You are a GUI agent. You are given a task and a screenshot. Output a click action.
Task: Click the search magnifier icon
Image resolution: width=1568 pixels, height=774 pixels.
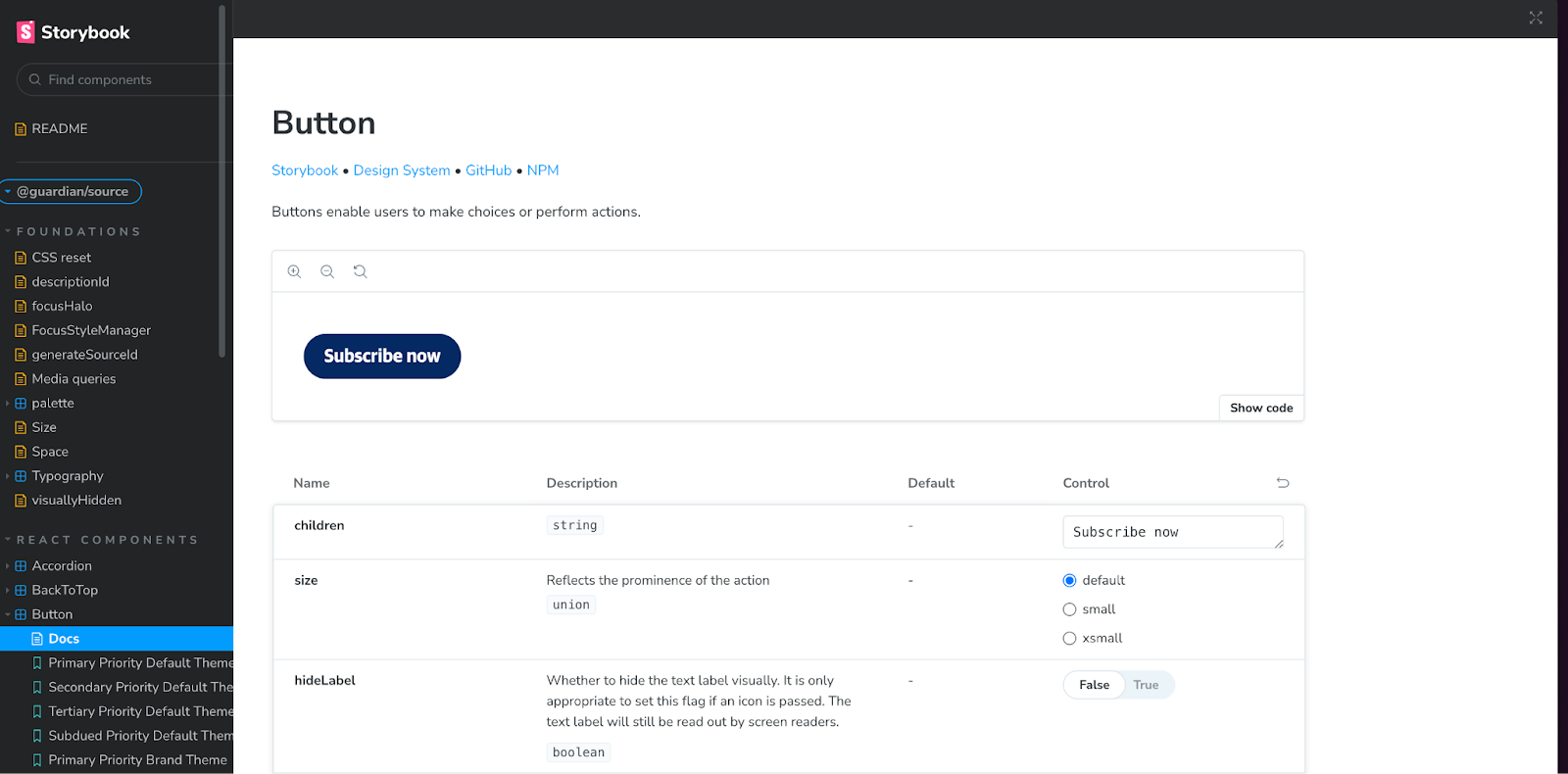[x=35, y=79]
